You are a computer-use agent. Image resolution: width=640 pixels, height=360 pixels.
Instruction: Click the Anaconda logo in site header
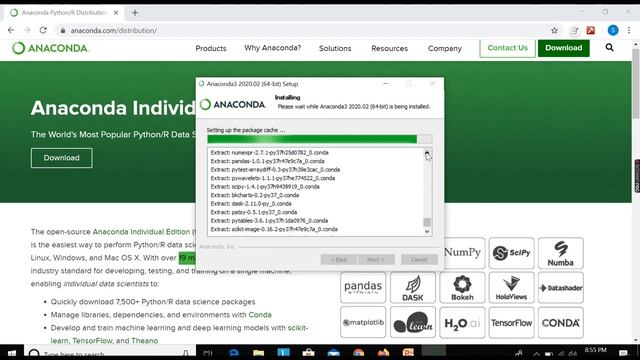coord(50,48)
